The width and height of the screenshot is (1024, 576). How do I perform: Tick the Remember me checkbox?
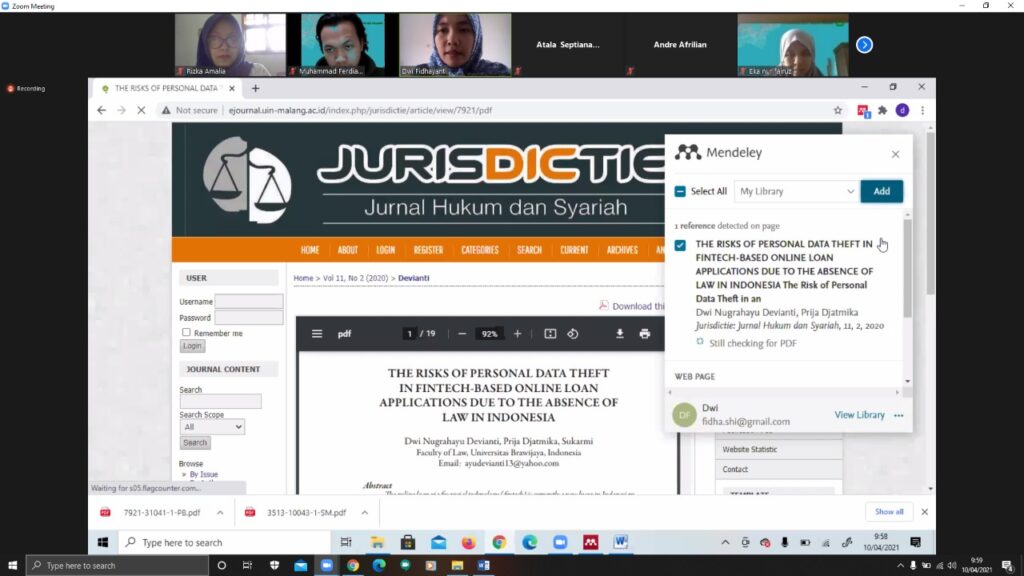[x=186, y=332]
